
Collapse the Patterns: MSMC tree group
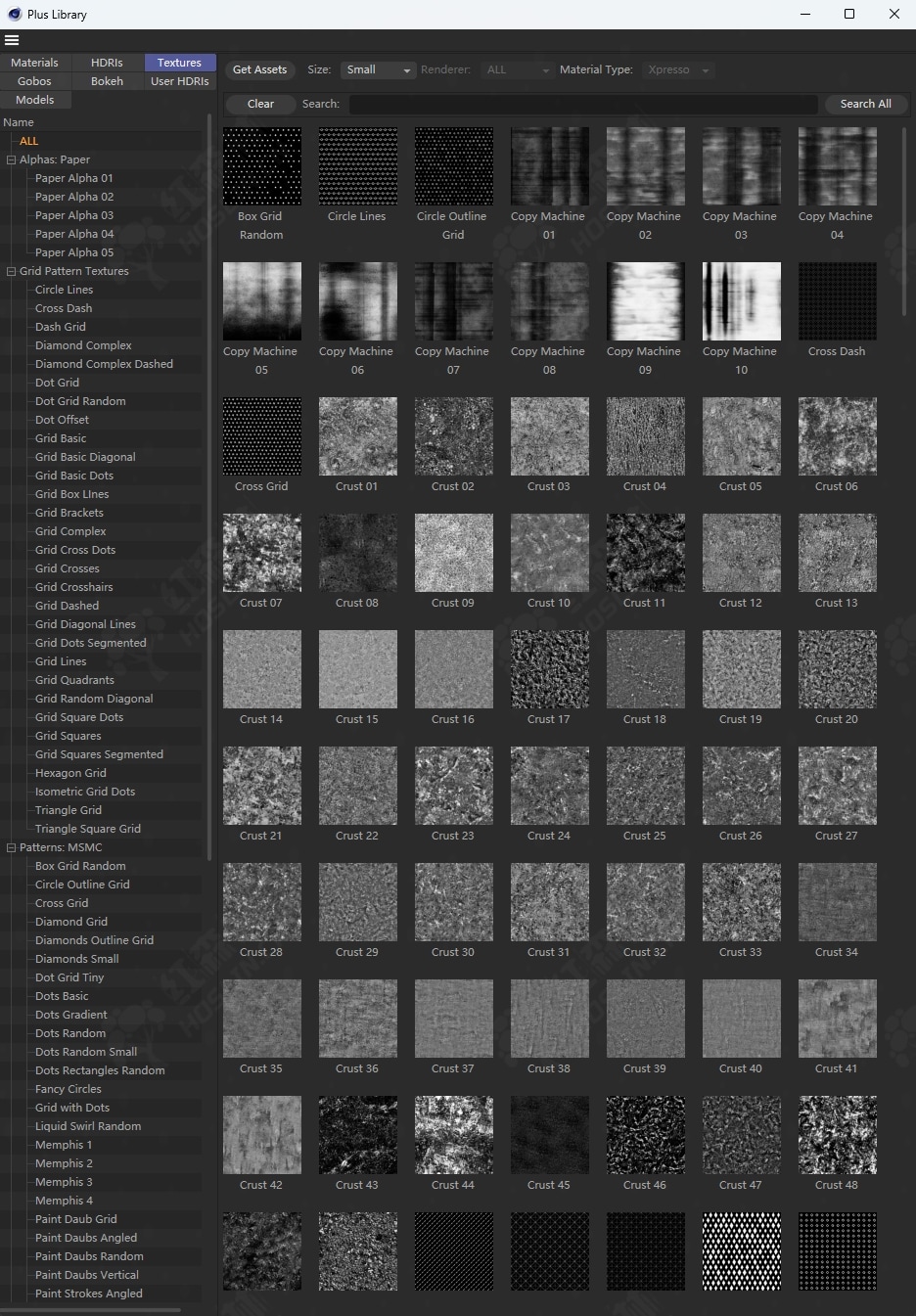(x=12, y=847)
